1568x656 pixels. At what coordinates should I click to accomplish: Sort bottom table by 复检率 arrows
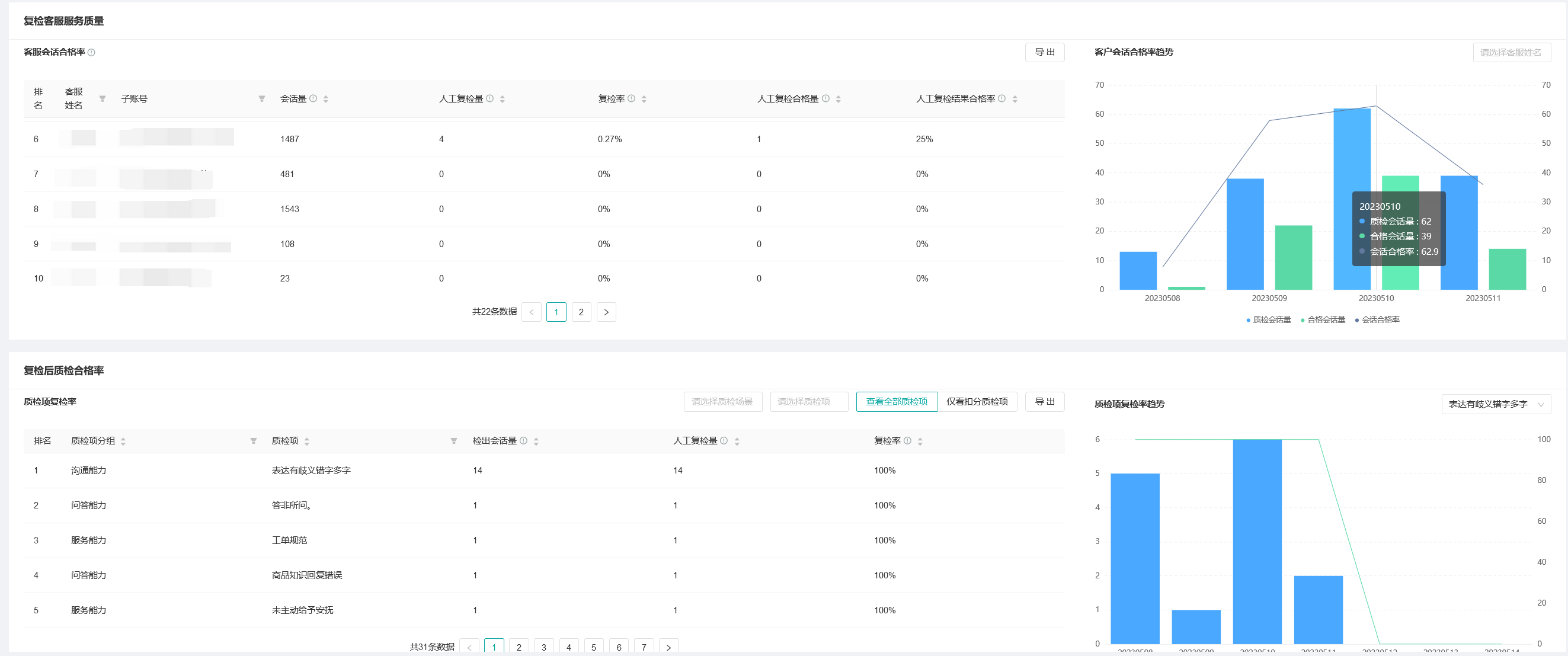[920, 441]
